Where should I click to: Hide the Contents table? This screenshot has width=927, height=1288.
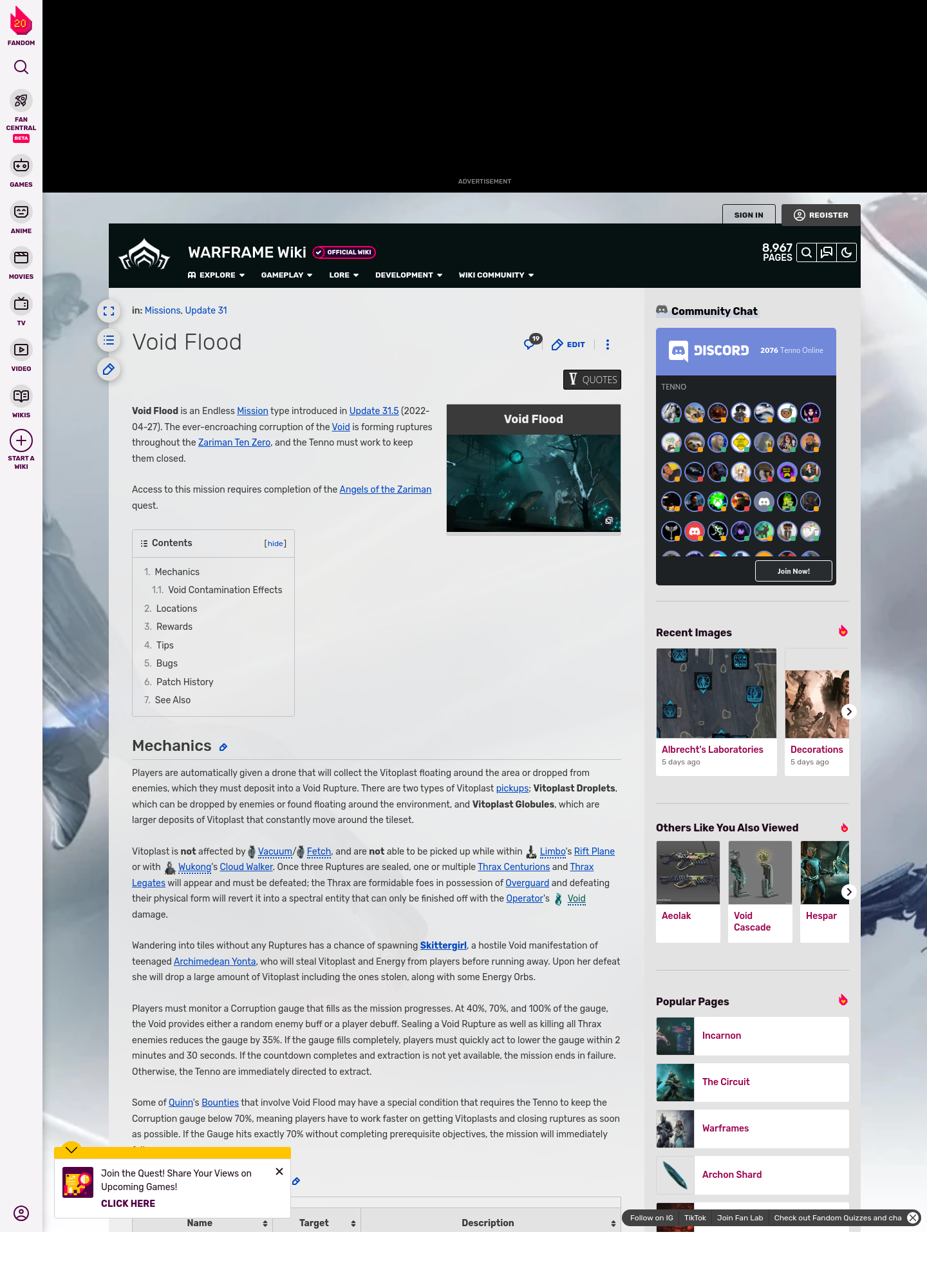(x=276, y=544)
